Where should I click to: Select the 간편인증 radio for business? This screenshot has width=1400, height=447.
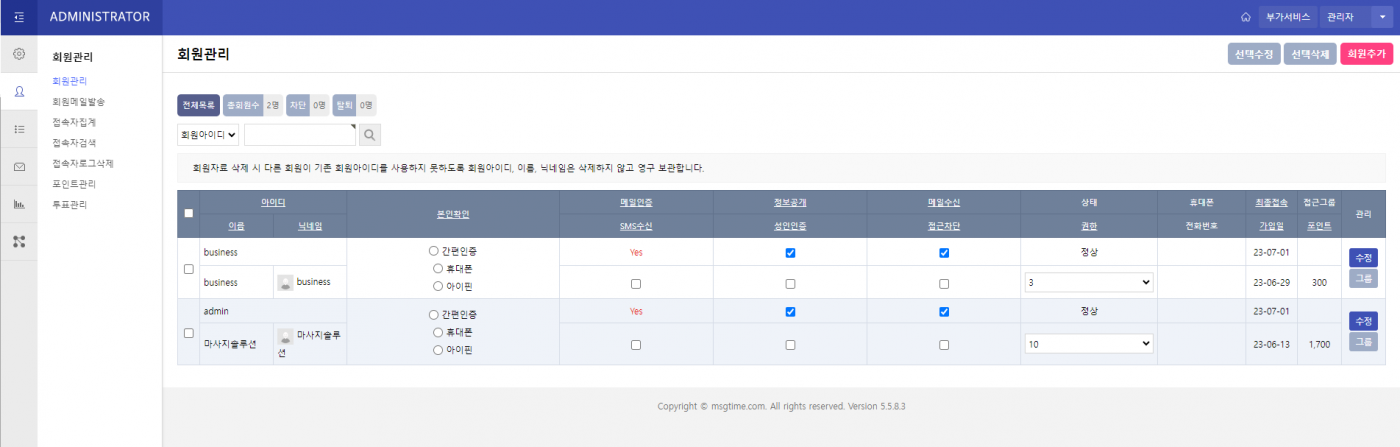coord(433,251)
